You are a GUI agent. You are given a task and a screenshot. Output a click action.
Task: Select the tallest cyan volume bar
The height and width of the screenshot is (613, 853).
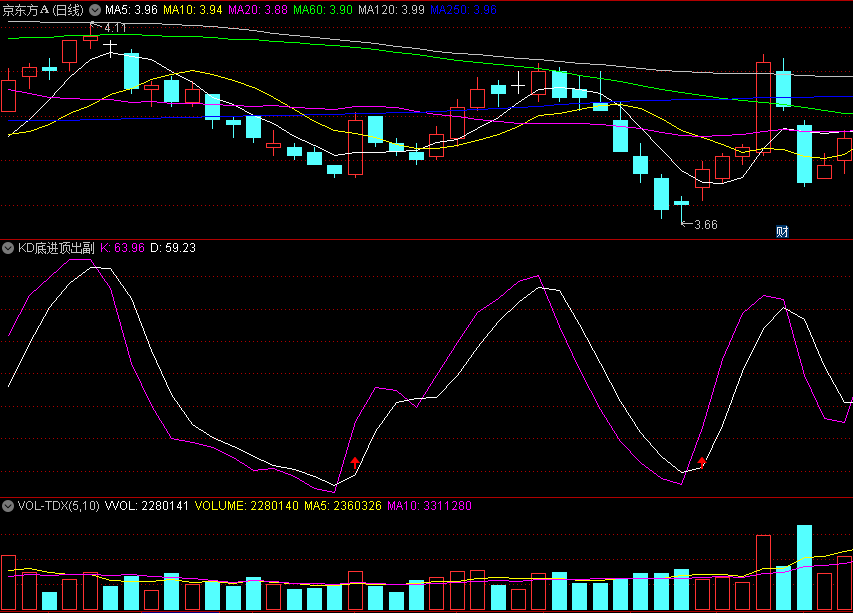click(x=804, y=567)
